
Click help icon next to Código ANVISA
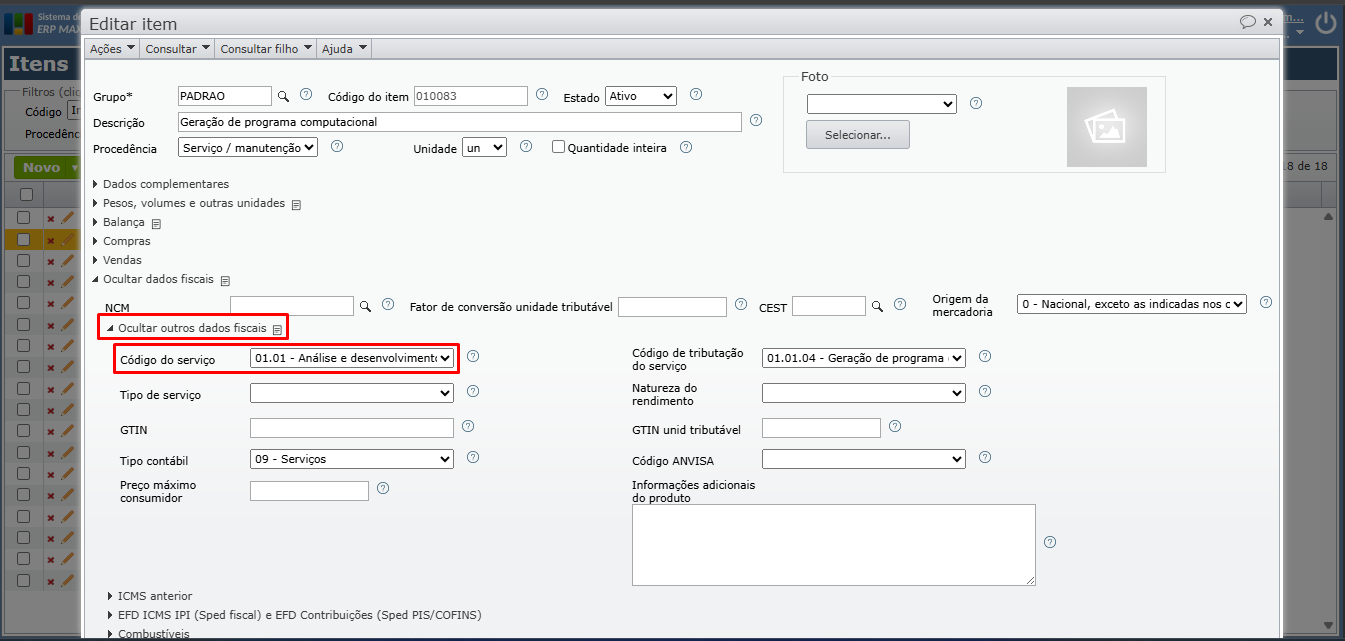point(985,458)
